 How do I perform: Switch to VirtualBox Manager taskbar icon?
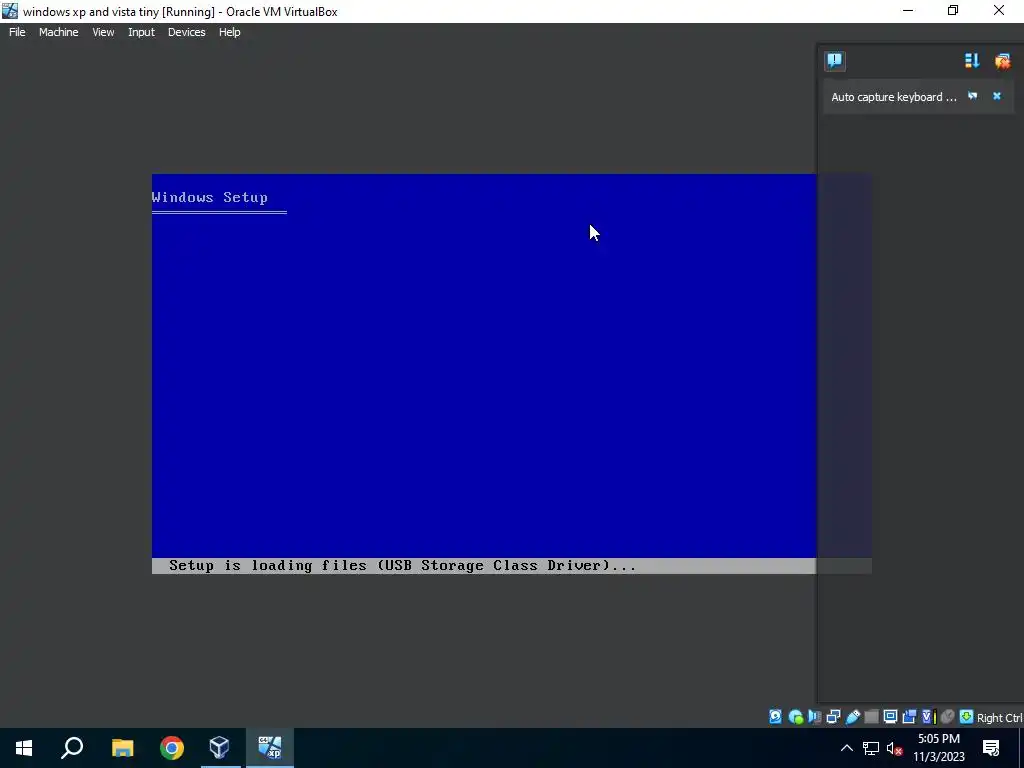click(x=220, y=748)
